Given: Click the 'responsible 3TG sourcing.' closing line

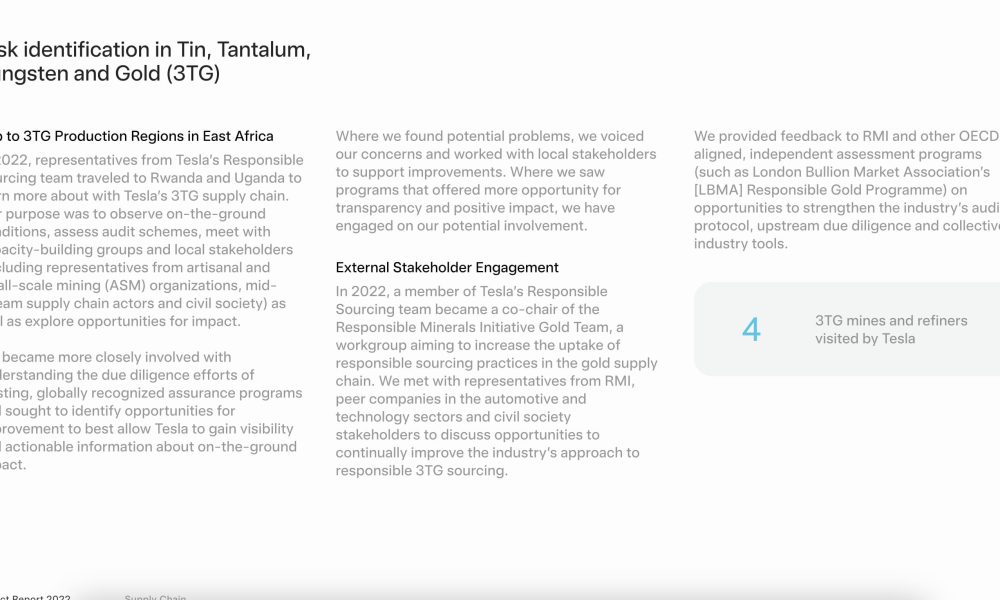Looking at the screenshot, I should 422,471.
